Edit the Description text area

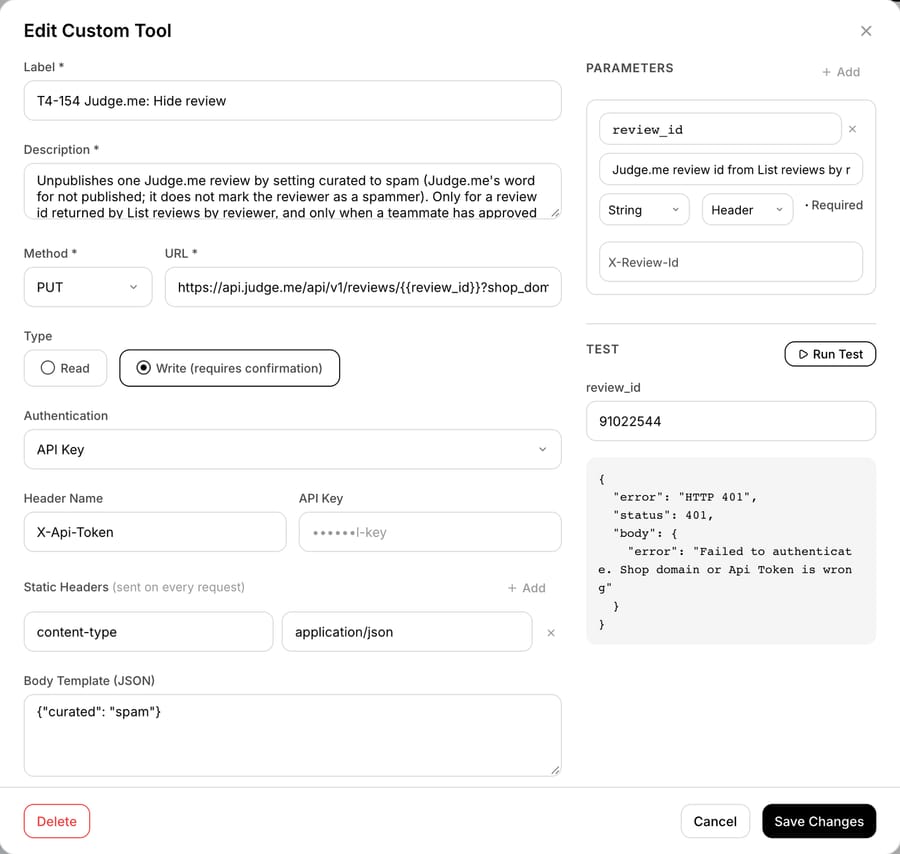point(293,191)
